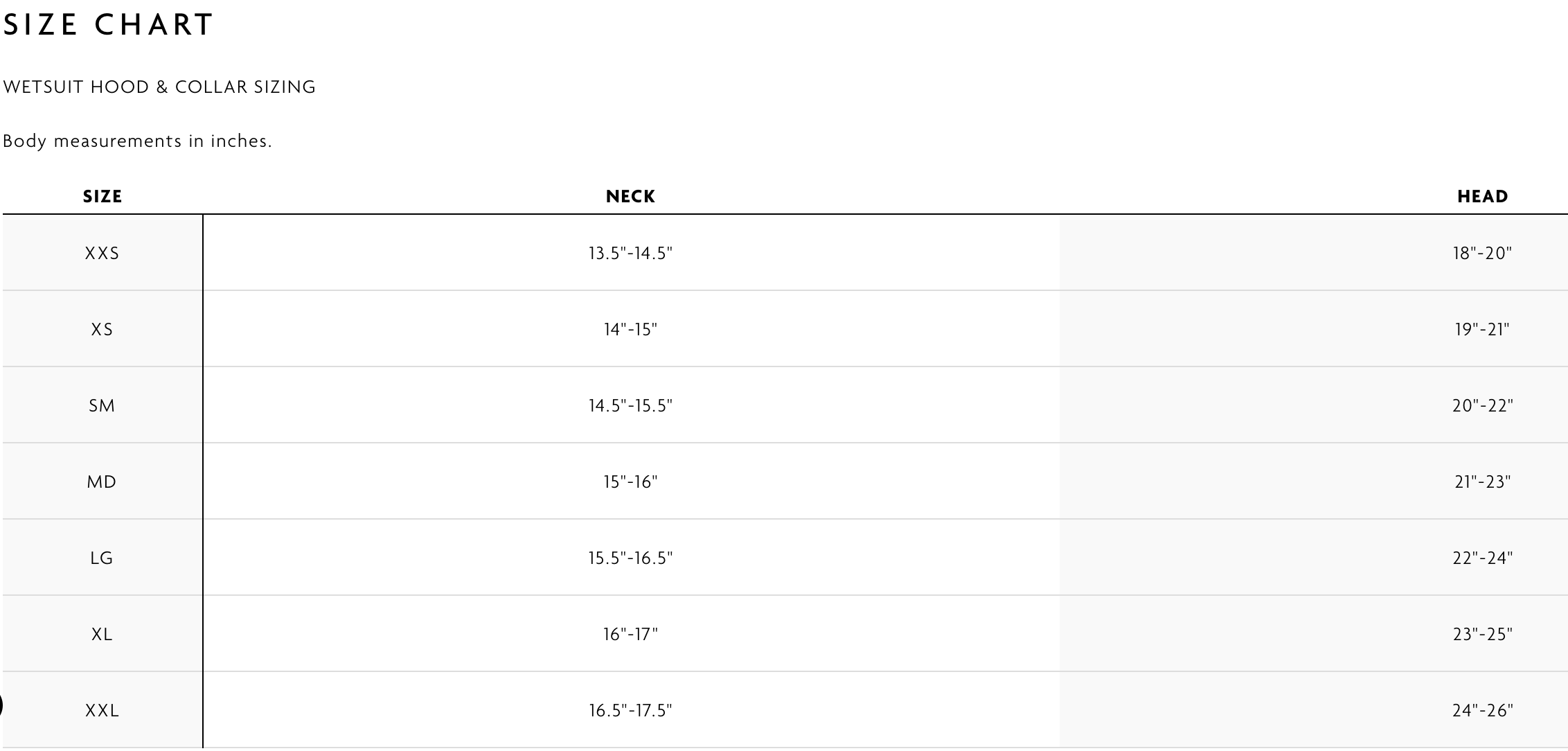Select the XXL size row label
1568x751 pixels.
click(x=103, y=711)
